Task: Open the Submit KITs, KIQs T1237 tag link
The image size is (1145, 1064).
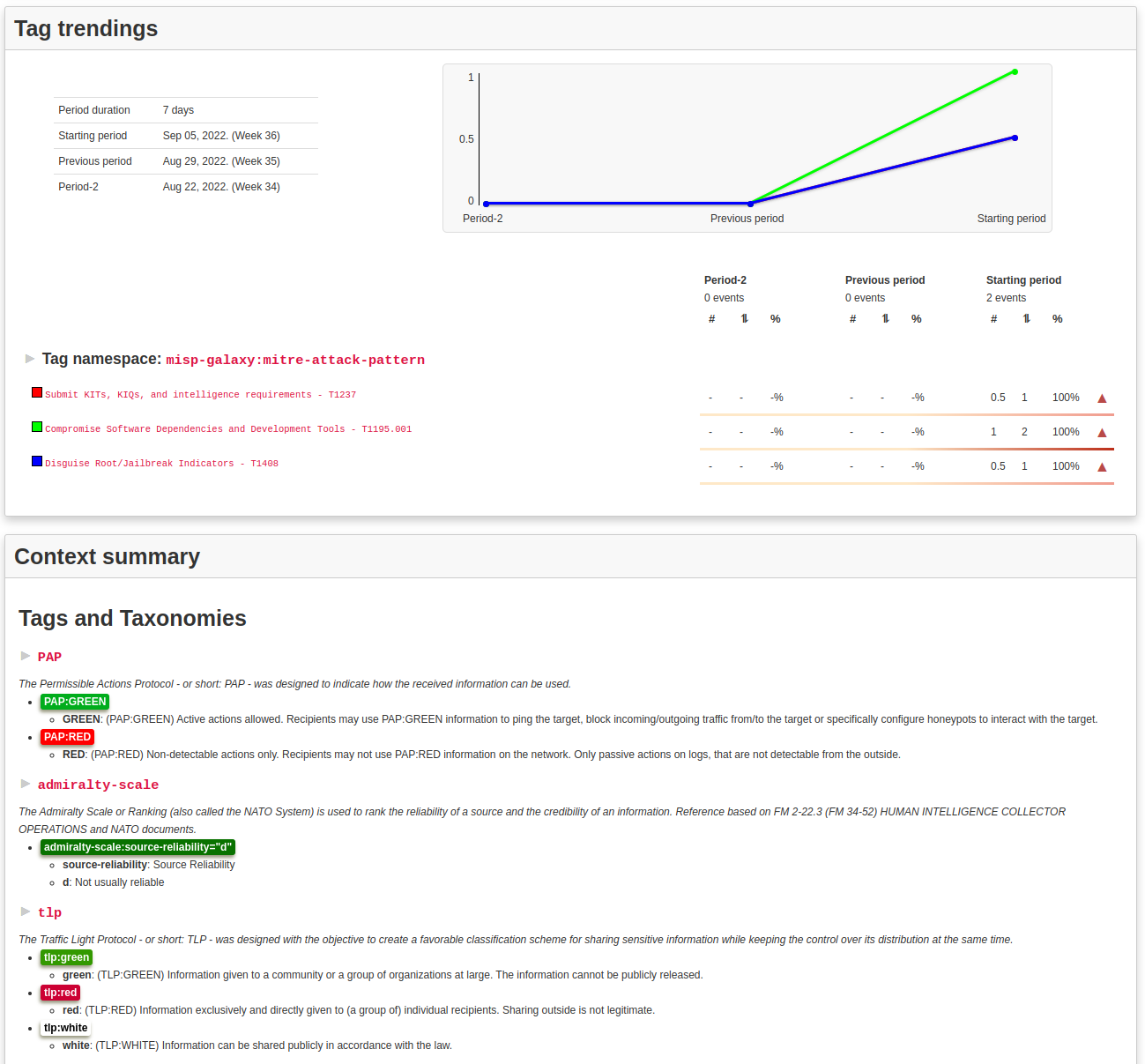Action: click(200, 395)
